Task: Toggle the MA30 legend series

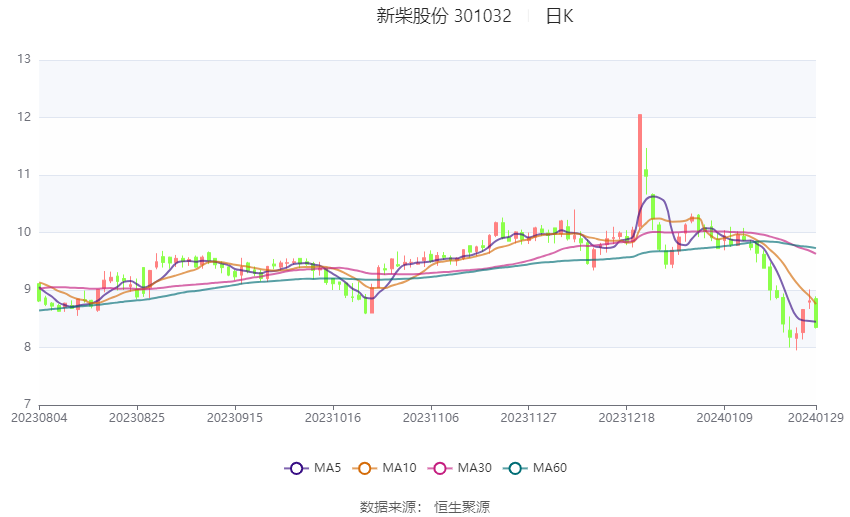Action: [460, 468]
